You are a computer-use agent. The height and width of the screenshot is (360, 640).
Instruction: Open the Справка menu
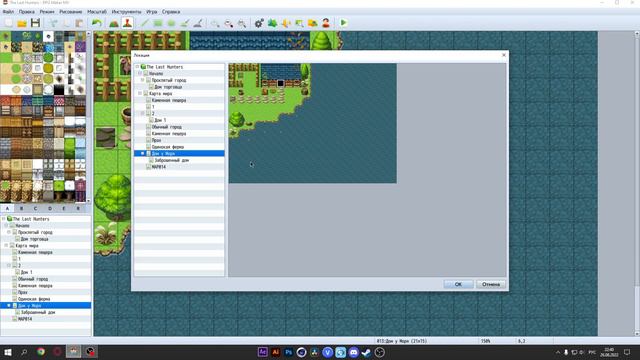[x=171, y=12]
